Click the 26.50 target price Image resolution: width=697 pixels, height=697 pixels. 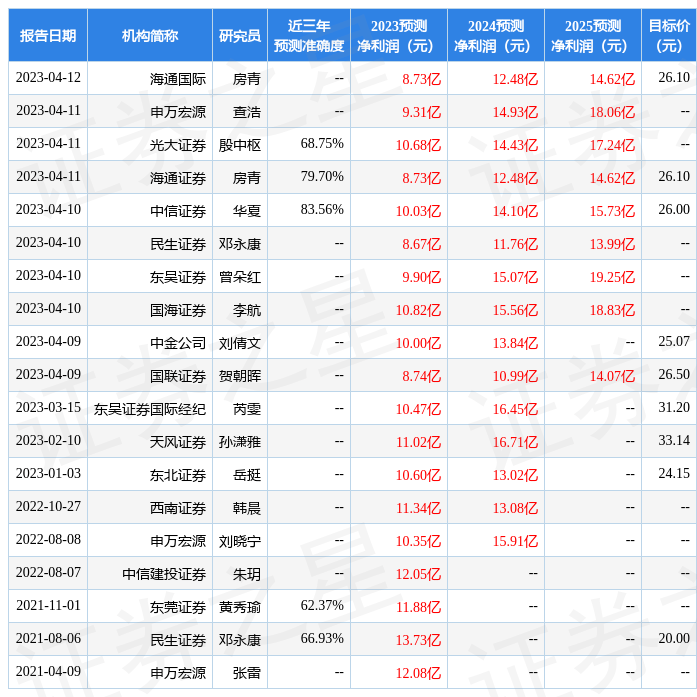[674, 375]
